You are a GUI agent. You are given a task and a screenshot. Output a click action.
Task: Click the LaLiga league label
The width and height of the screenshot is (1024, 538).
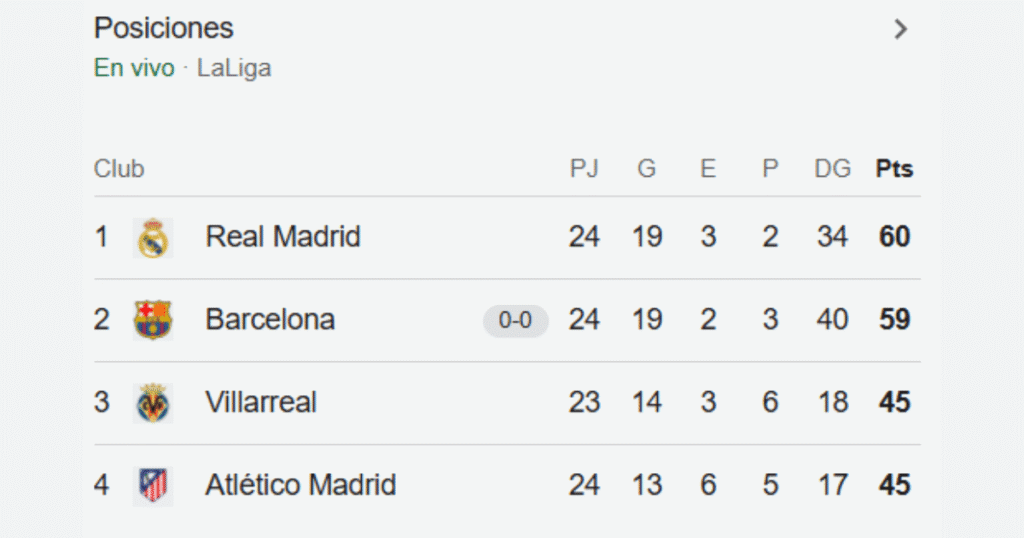coord(234,68)
